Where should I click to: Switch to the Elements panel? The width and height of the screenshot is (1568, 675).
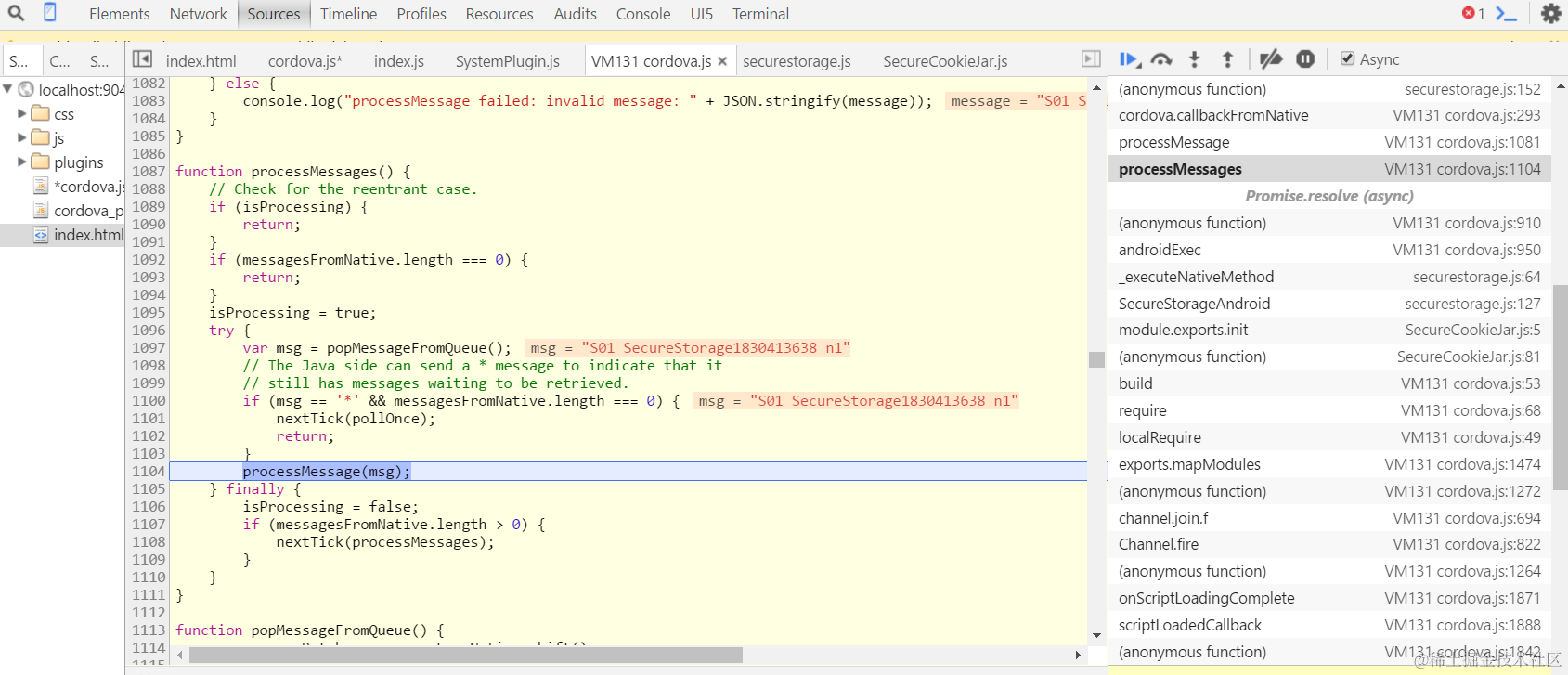[x=119, y=14]
